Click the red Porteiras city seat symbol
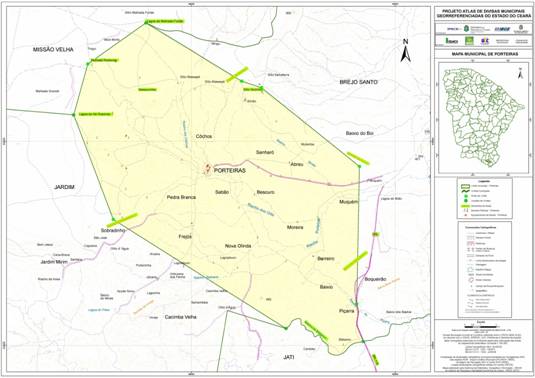Viewport: 535px width, 378px height. click(207, 168)
